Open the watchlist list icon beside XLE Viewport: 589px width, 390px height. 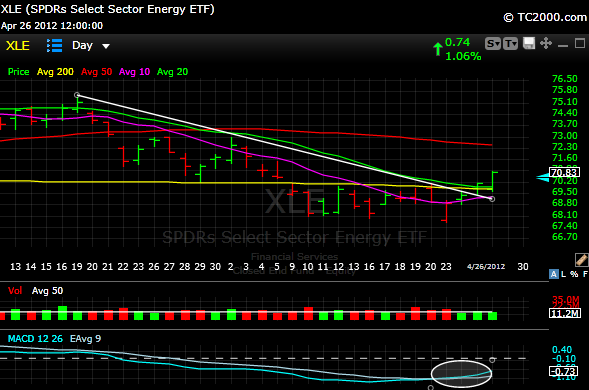tap(54, 45)
